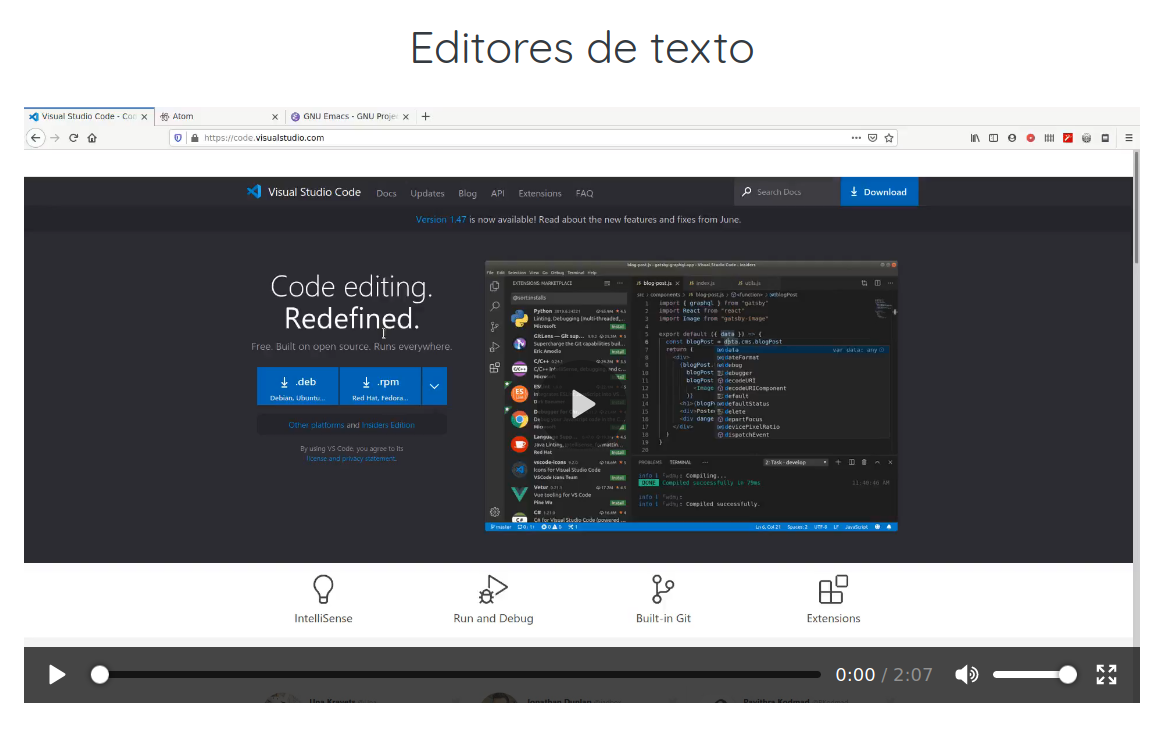Expand the download options dropdown arrow
1153x736 pixels.
(435, 386)
